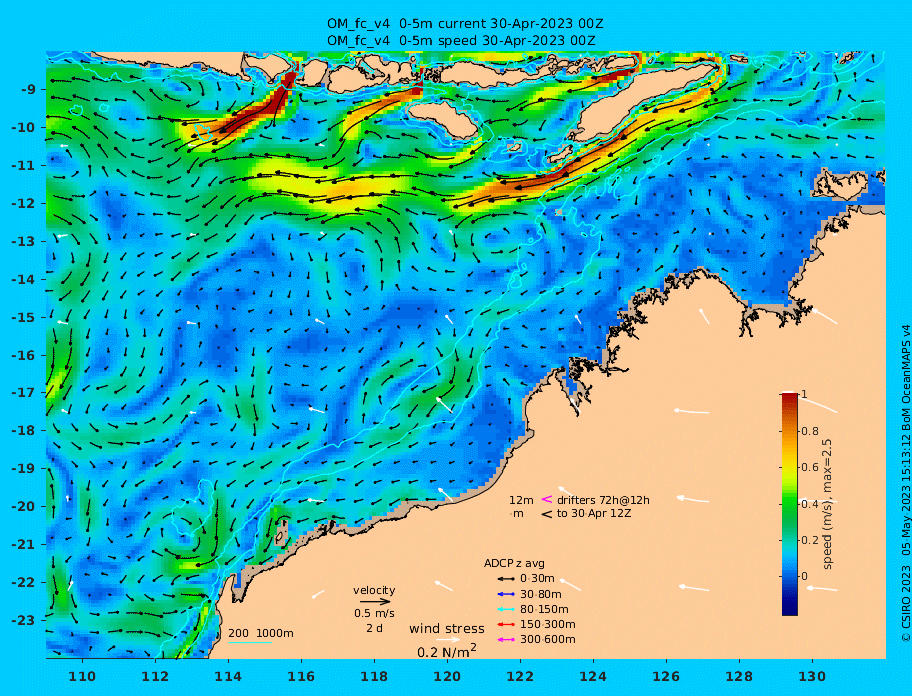This screenshot has width=912, height=696.
Task: Click the '0.5 m/s' velocity scale value
Action: (x=374, y=613)
